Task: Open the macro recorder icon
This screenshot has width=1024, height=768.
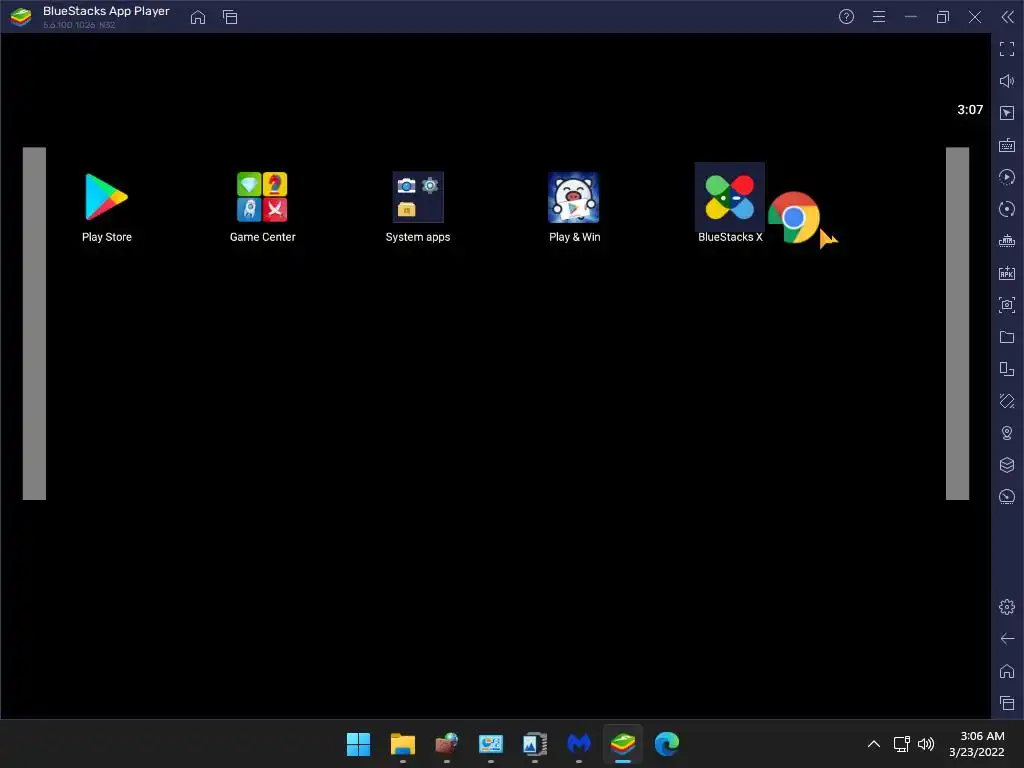Action: click(x=1007, y=177)
